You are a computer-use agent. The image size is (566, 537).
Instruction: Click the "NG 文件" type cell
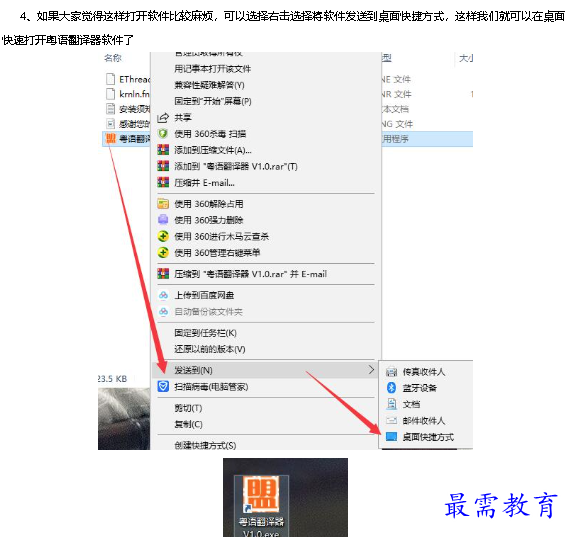click(x=397, y=123)
